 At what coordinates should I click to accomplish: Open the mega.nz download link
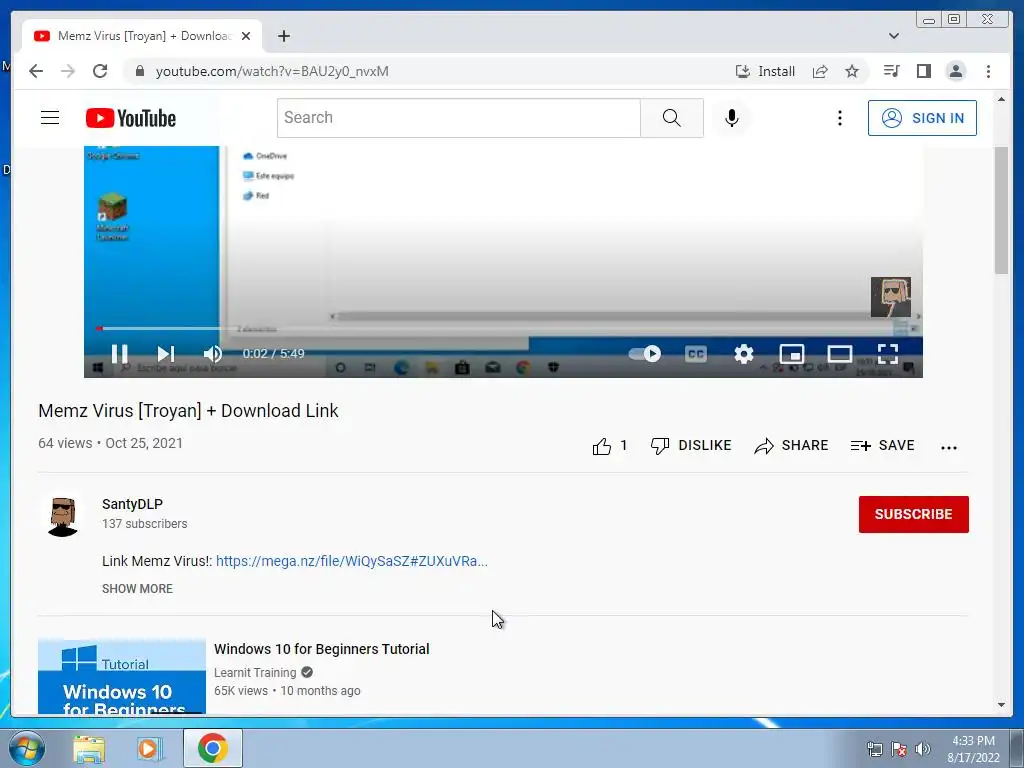coord(351,561)
